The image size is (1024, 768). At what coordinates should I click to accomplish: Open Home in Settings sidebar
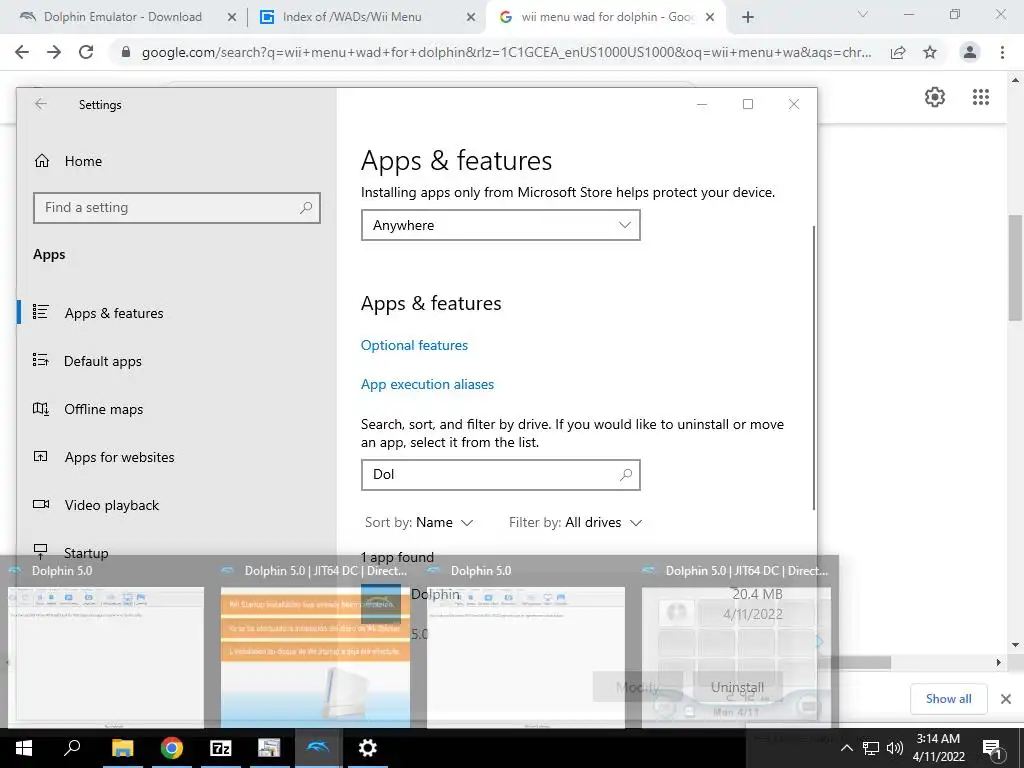(68, 161)
